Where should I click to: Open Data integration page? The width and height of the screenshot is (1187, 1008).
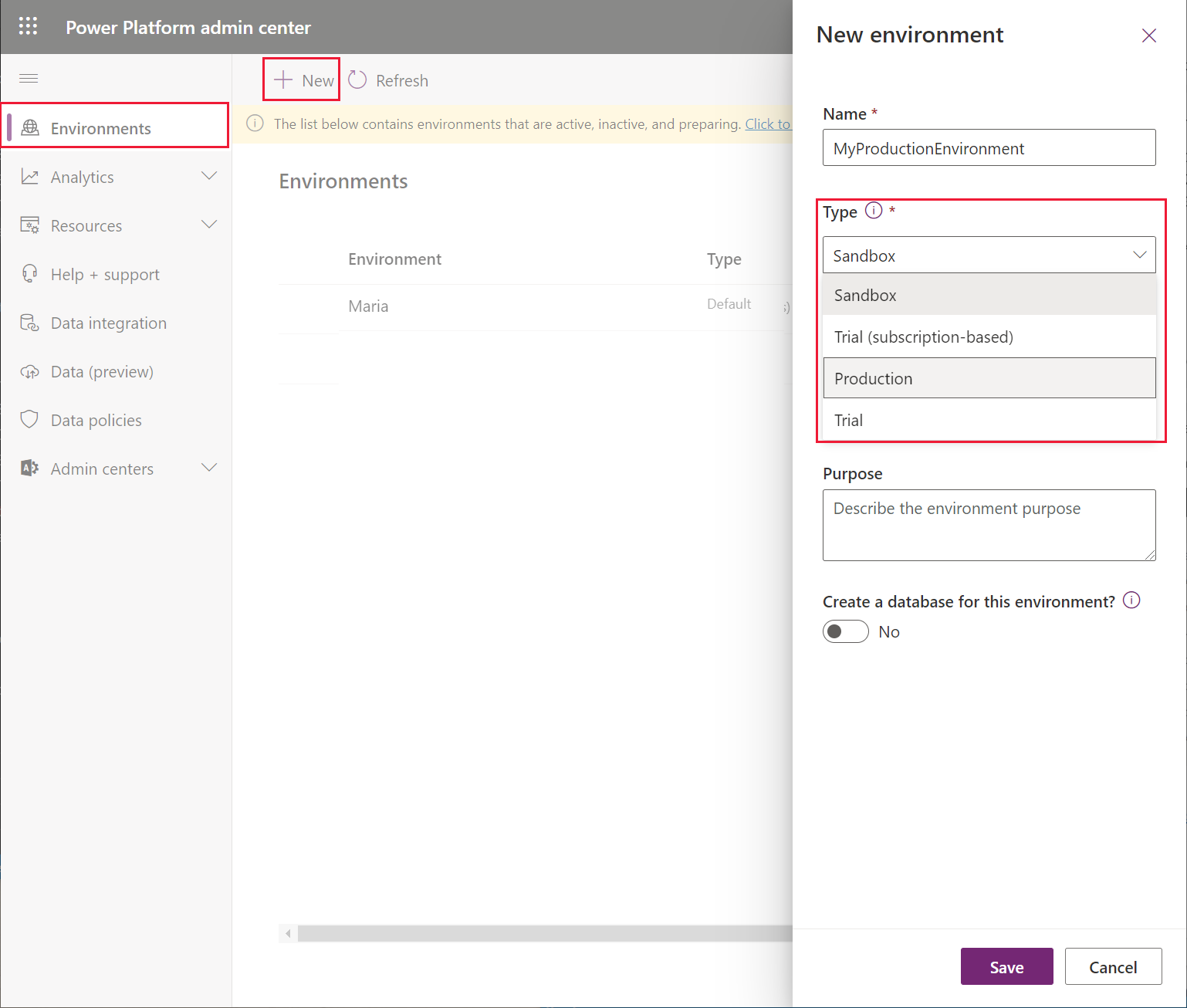[116, 323]
